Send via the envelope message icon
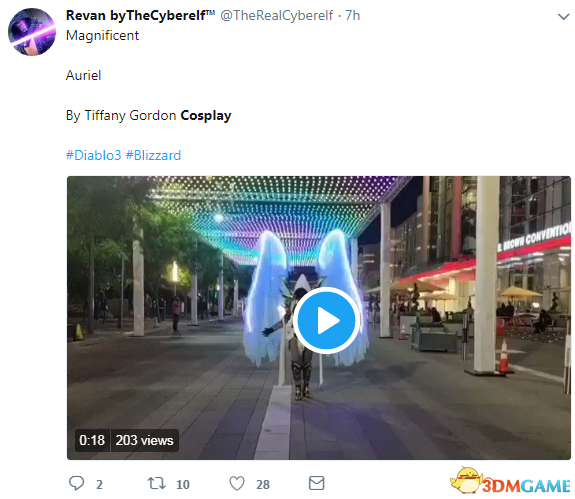This screenshot has width=575, height=499. (x=316, y=483)
